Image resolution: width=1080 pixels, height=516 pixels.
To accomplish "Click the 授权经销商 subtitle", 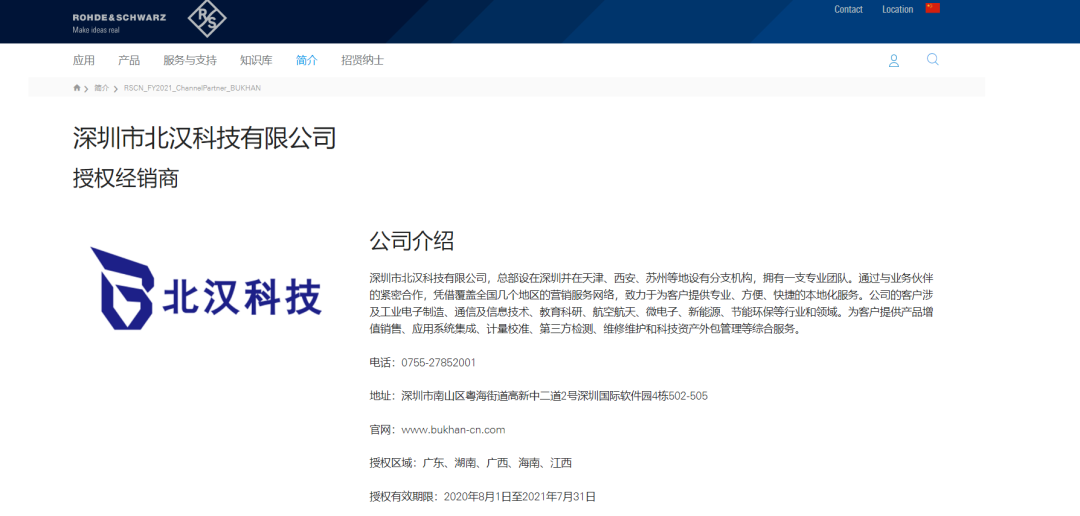I will pos(126,178).
